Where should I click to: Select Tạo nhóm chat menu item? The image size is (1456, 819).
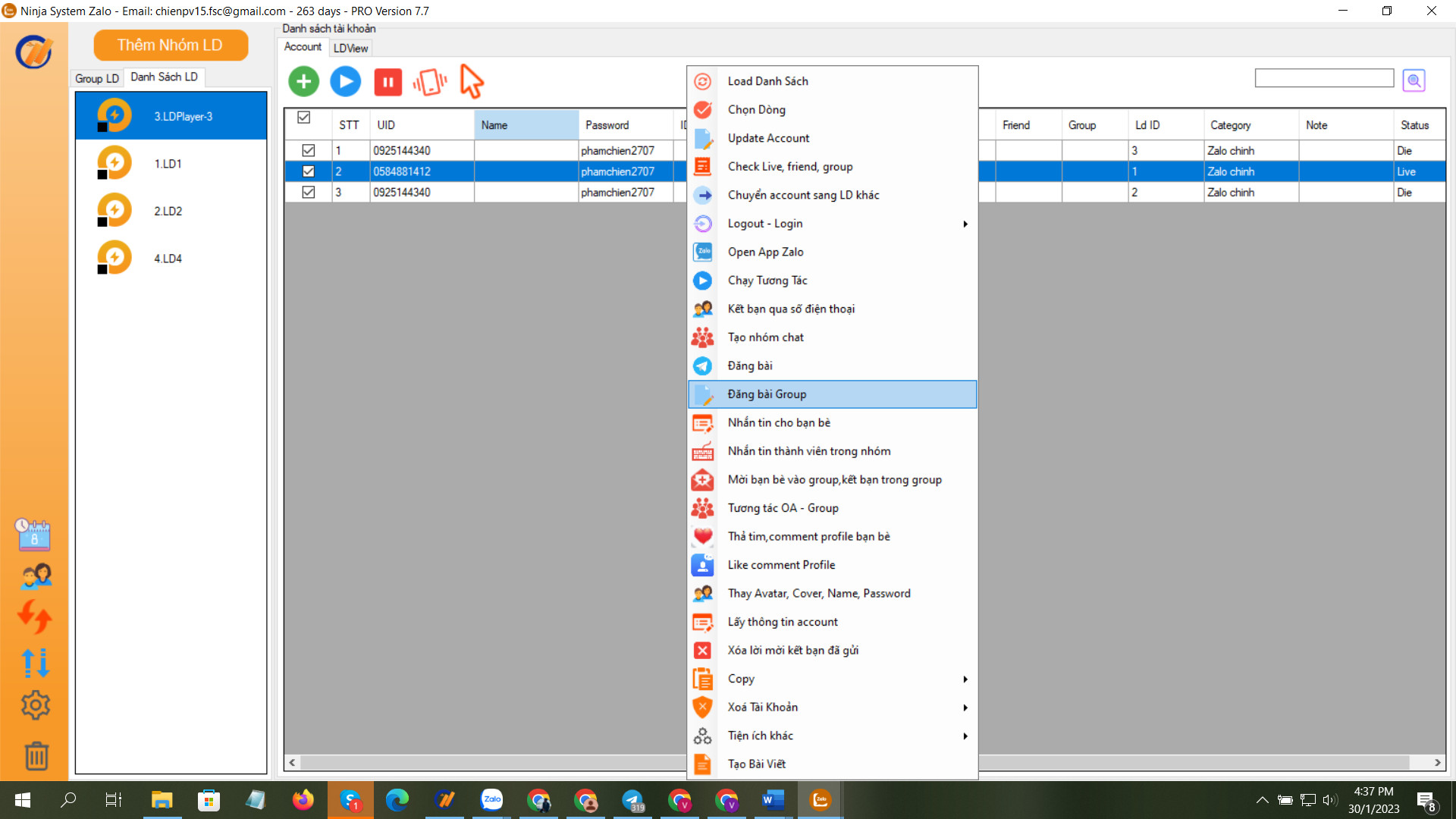(833, 337)
